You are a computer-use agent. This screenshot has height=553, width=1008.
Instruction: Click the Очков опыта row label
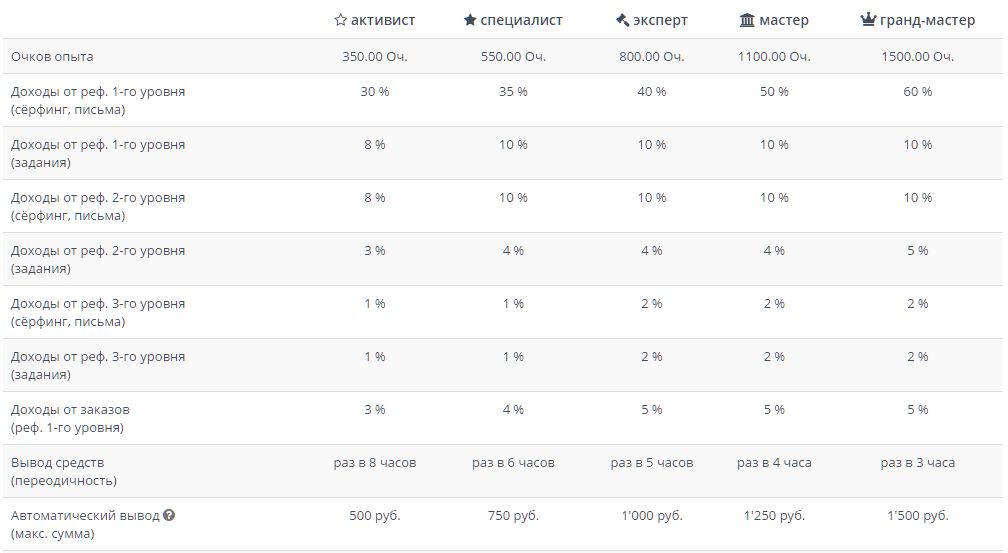[x=52, y=57]
